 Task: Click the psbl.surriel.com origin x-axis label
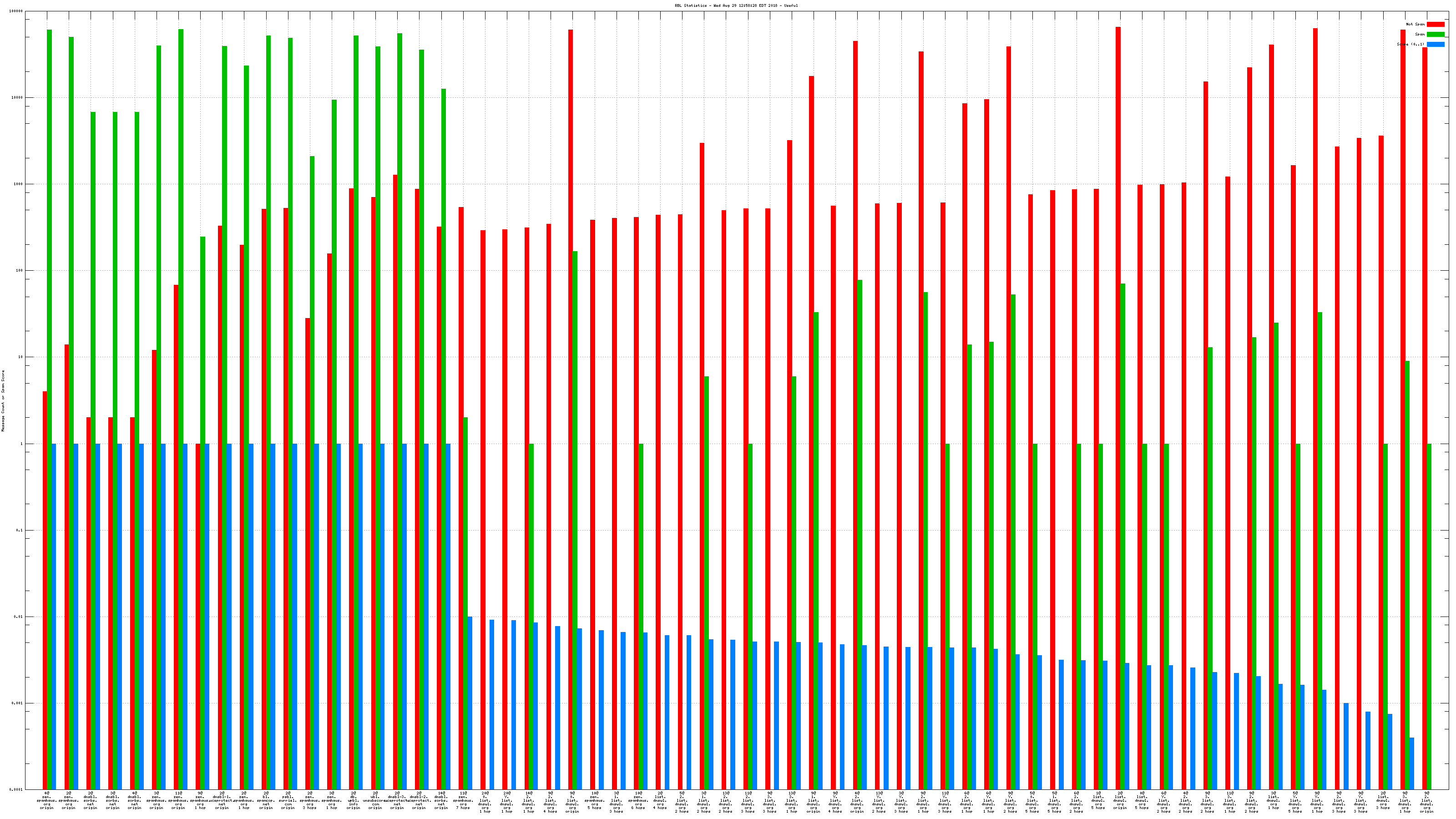[288, 800]
